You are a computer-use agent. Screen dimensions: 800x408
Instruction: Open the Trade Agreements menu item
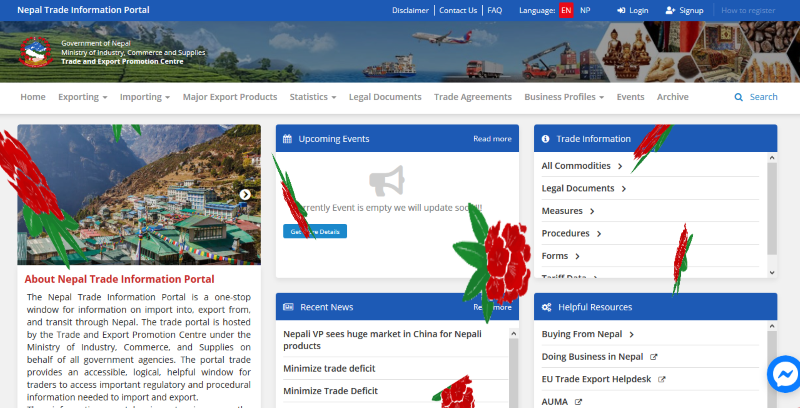coord(472,97)
